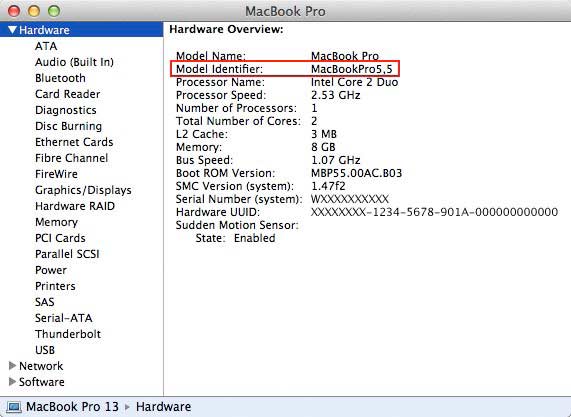Click the Software category label
This screenshot has height=417, width=571.
point(42,382)
